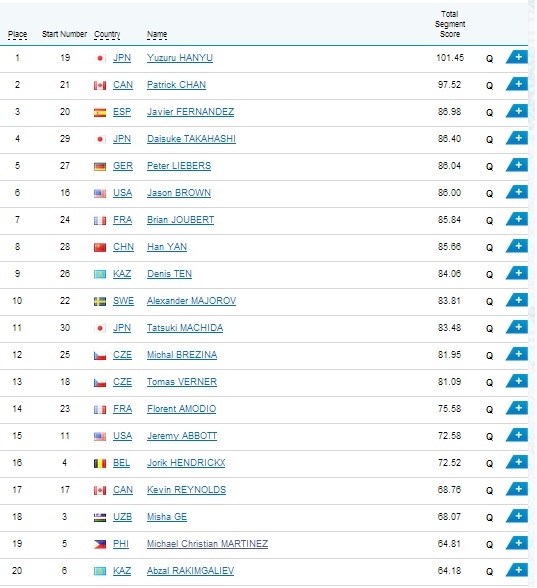Click the German flag icon for Peter LIEBERS
The image size is (537, 588).
100,166
